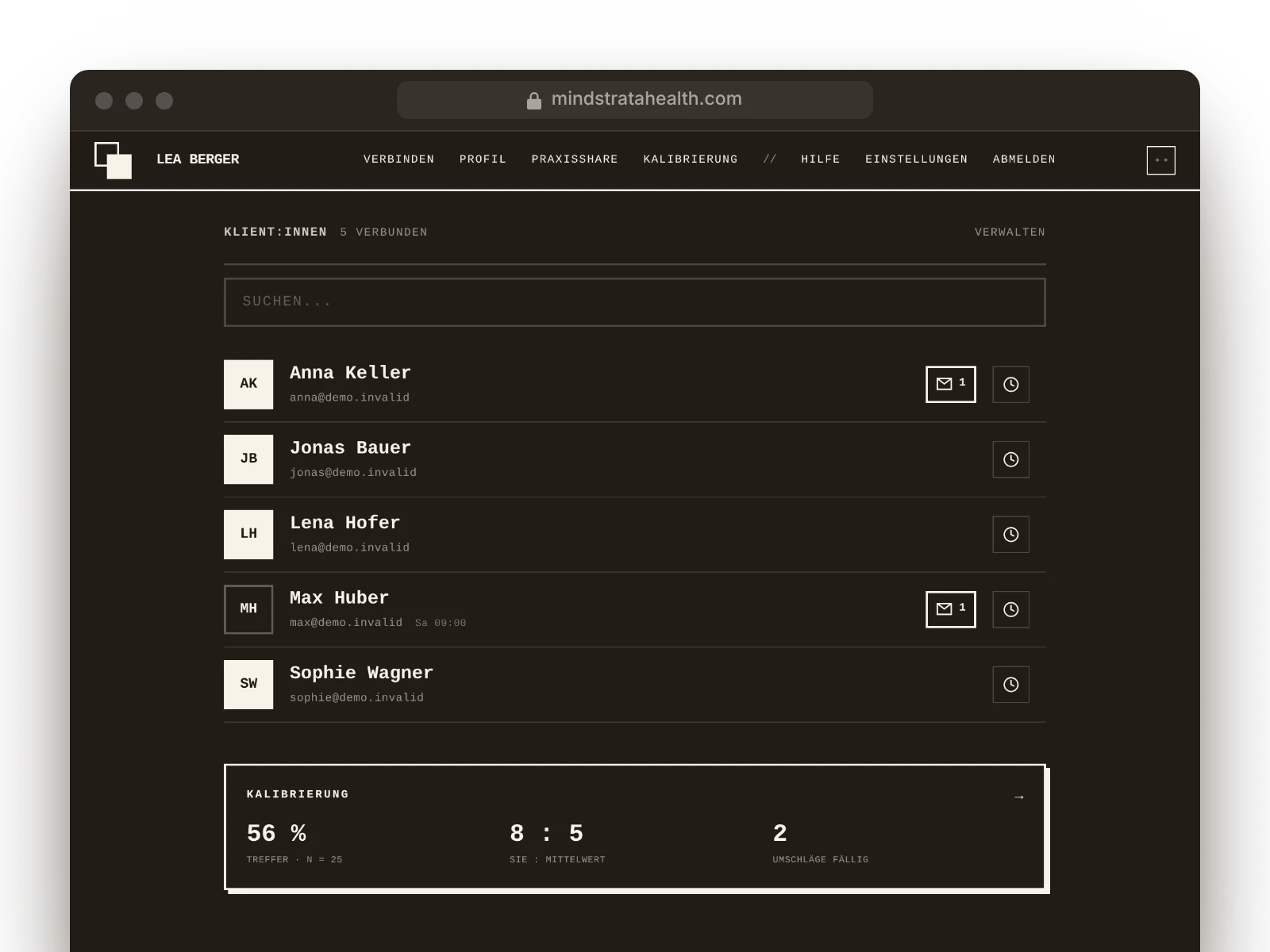
Task: Click into the Suchen search field
Action: pyautogui.click(x=635, y=302)
